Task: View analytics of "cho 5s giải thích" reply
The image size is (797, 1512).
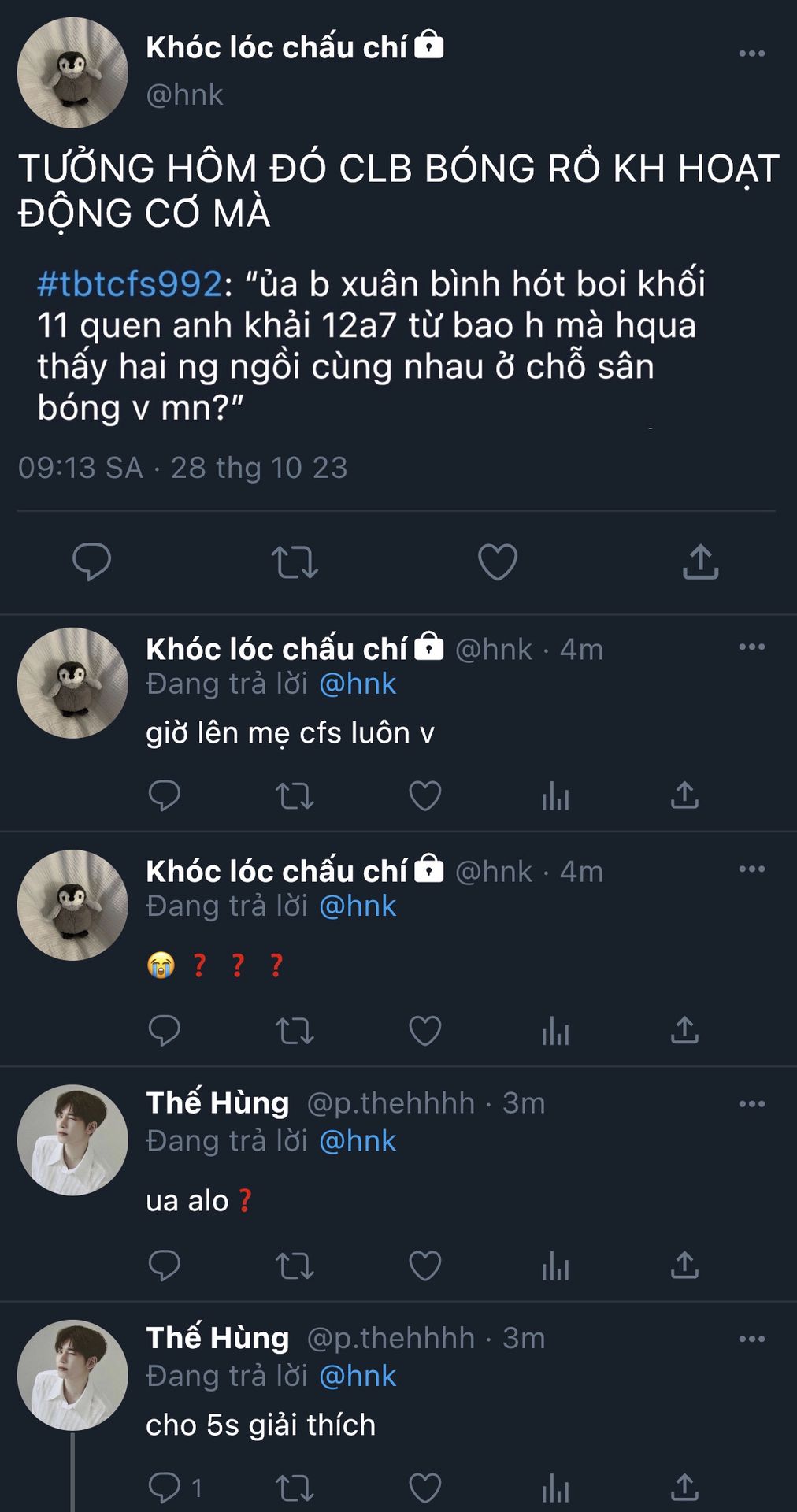Action: tap(555, 1488)
